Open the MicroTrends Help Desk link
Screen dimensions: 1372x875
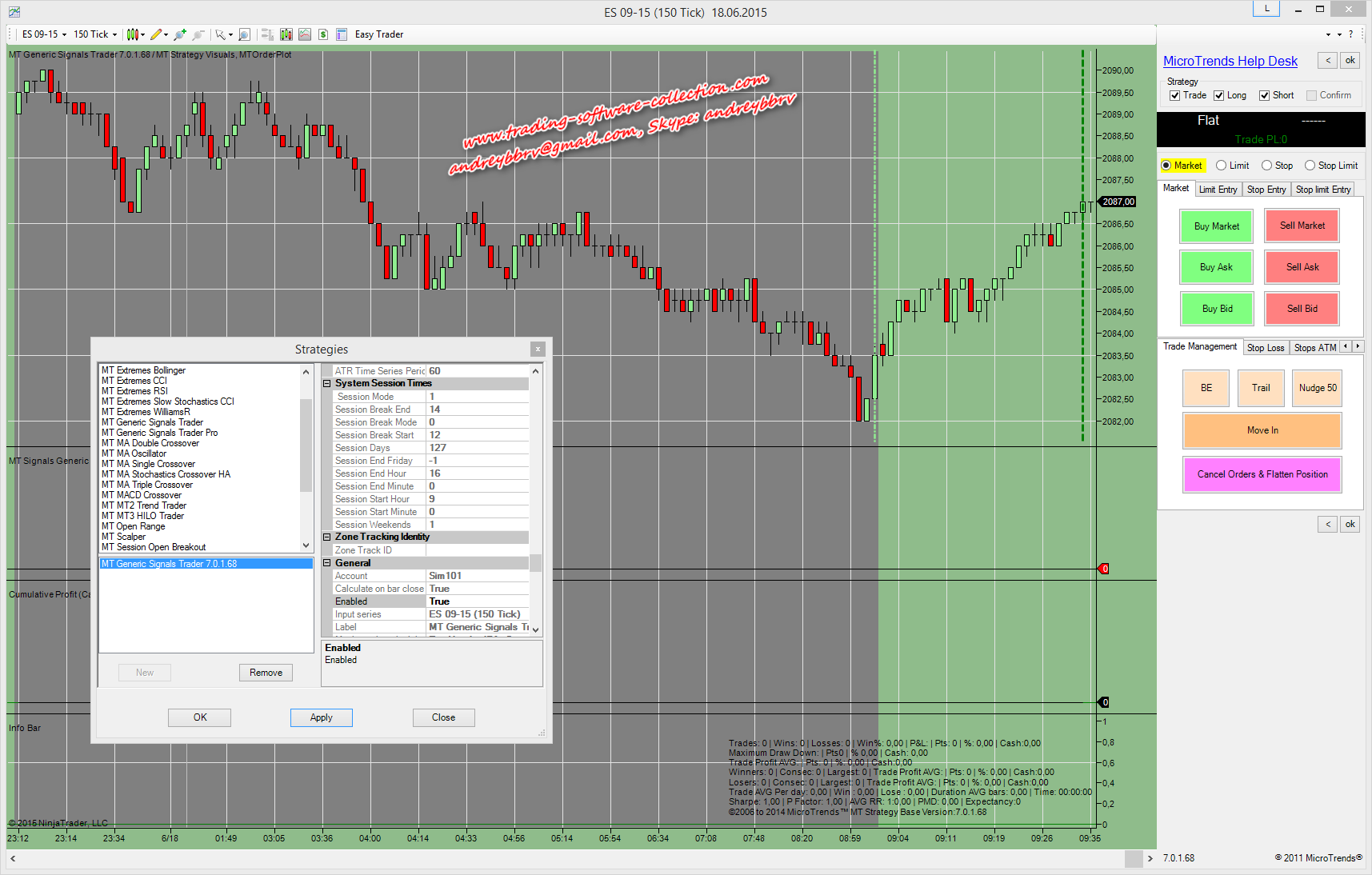(x=1230, y=62)
